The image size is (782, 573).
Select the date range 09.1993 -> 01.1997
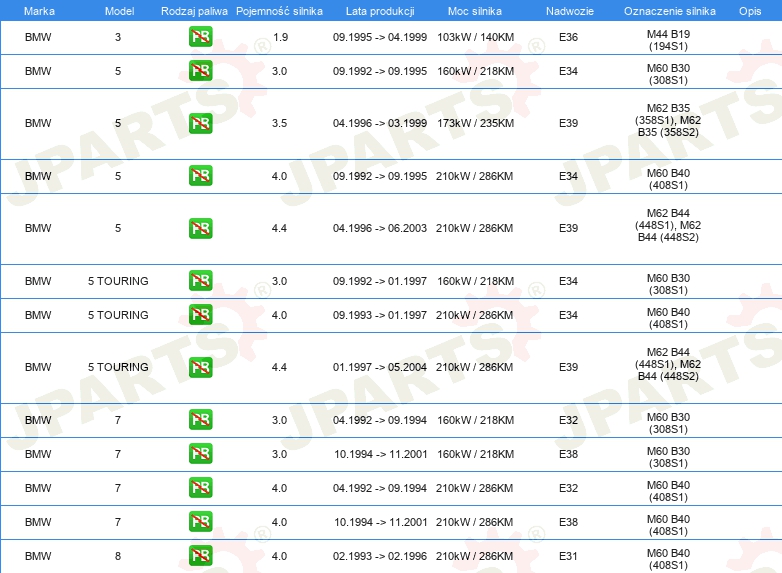380,315
